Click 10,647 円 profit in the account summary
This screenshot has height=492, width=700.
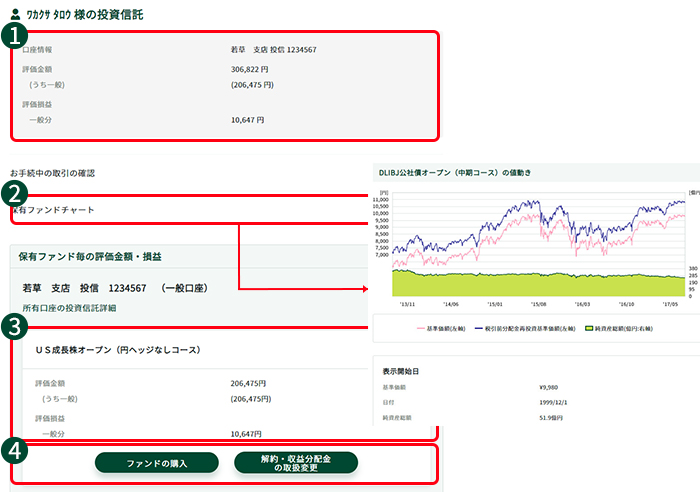[247, 120]
